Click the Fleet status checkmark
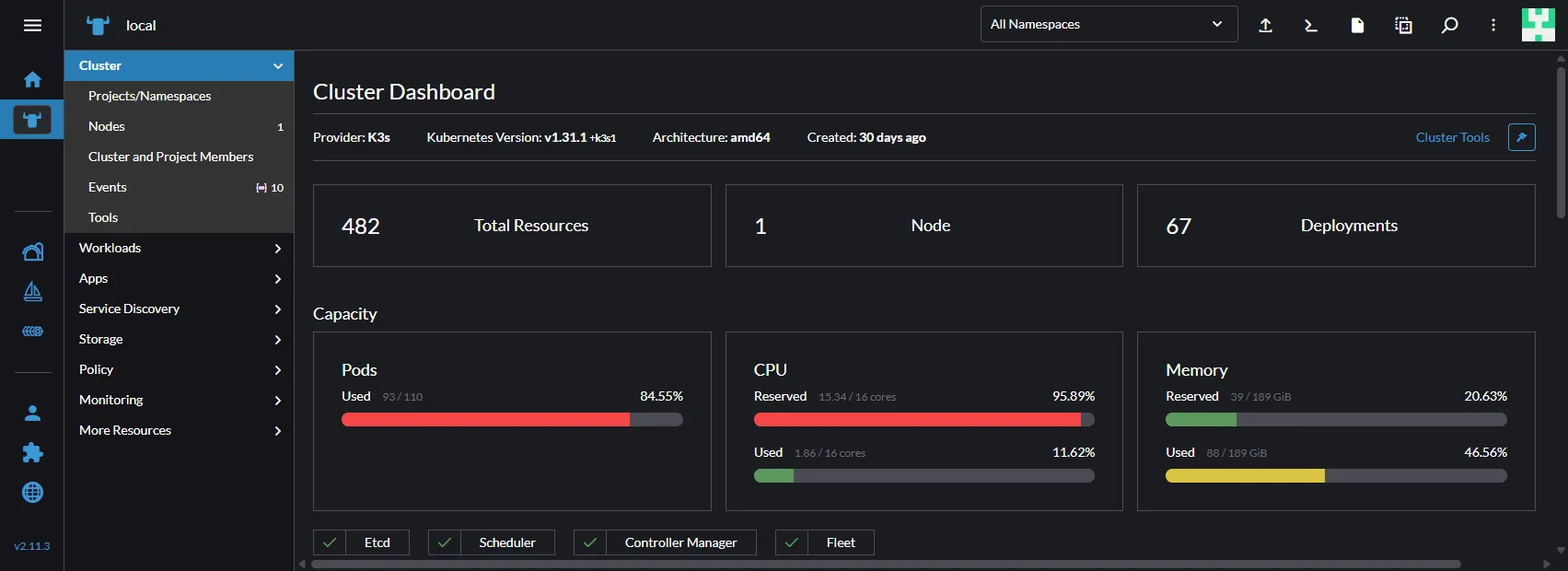Viewport: 1568px width, 571px height. pos(792,542)
